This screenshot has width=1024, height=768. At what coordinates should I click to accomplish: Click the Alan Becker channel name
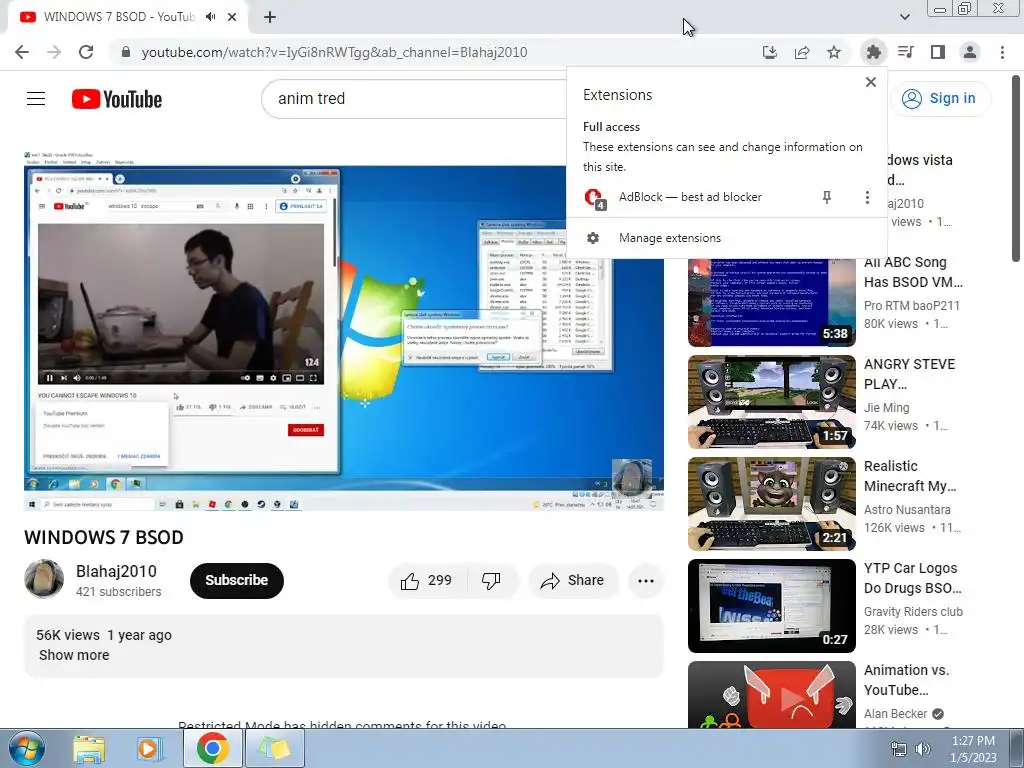(895, 714)
